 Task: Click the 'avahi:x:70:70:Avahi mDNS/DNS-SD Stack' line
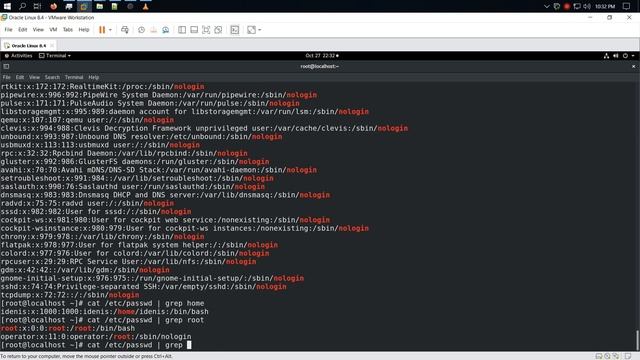(159, 170)
